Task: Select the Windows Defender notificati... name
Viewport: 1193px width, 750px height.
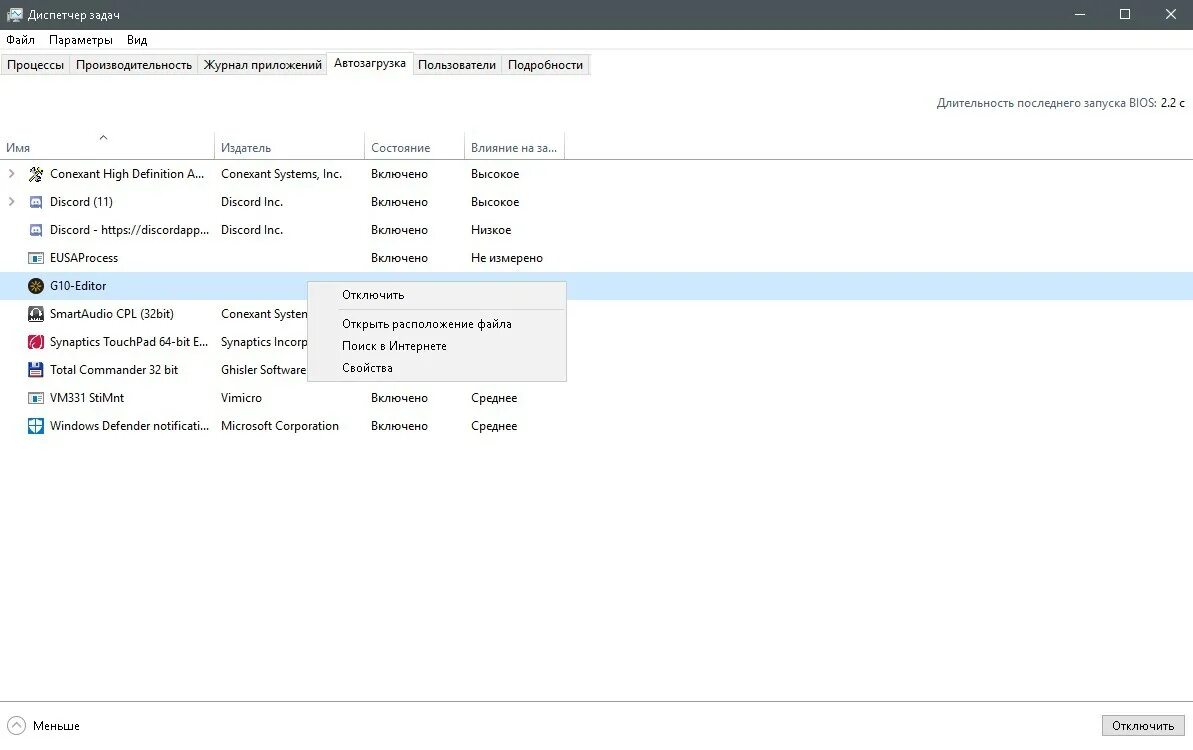Action: 129,426
